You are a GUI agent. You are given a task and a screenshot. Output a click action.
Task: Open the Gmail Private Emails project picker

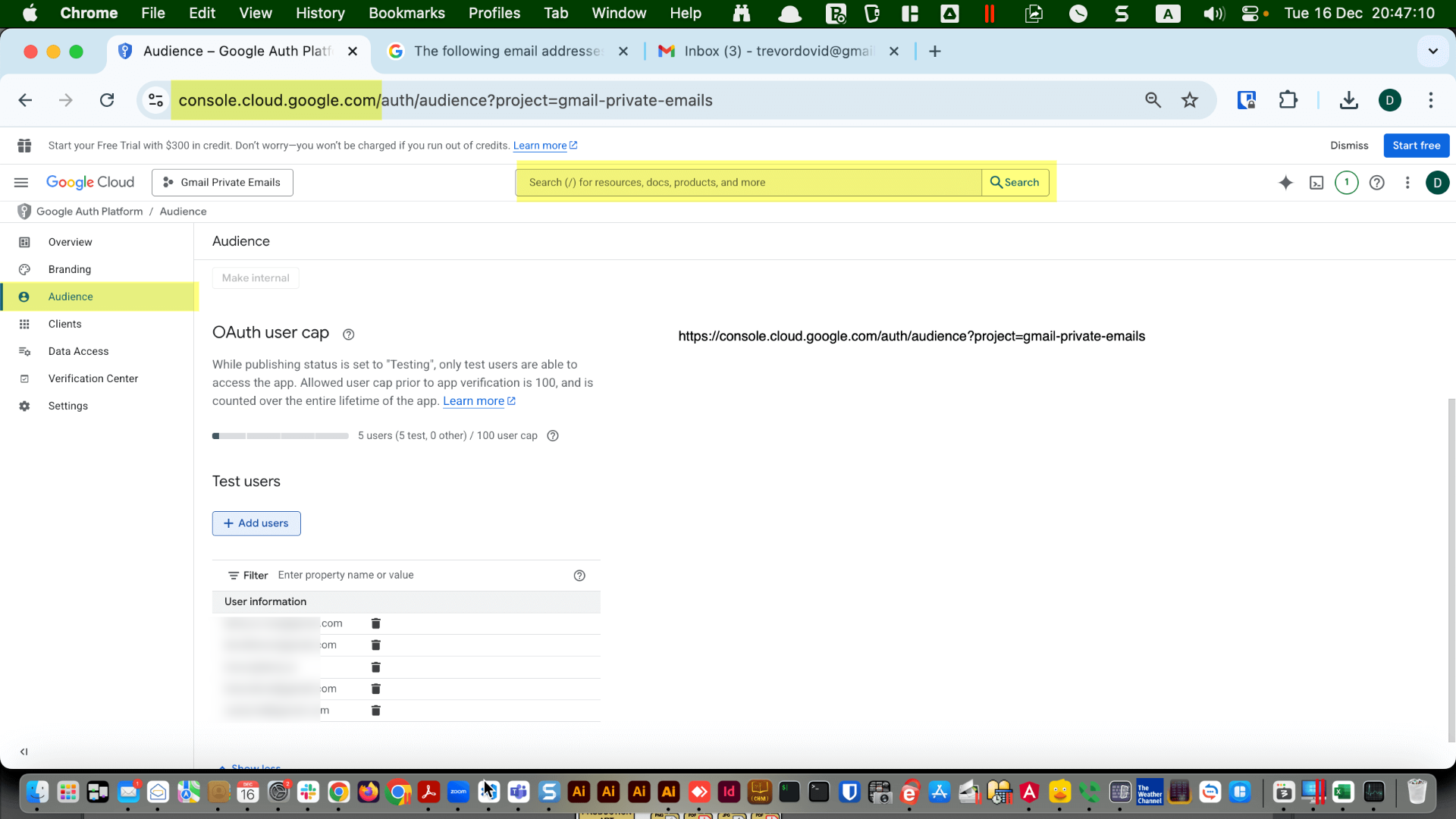pos(221,182)
